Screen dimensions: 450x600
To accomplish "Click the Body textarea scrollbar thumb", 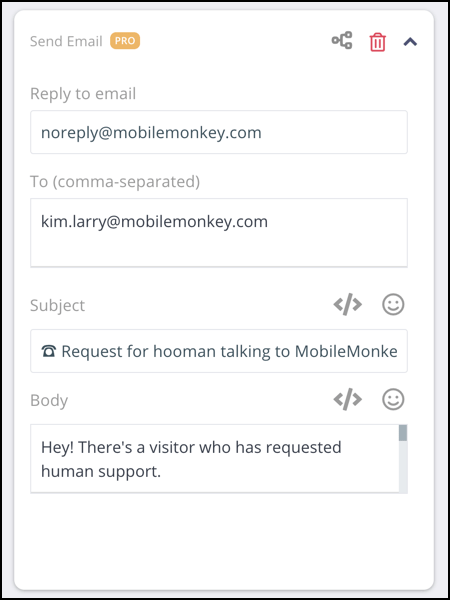I will click(x=403, y=433).
